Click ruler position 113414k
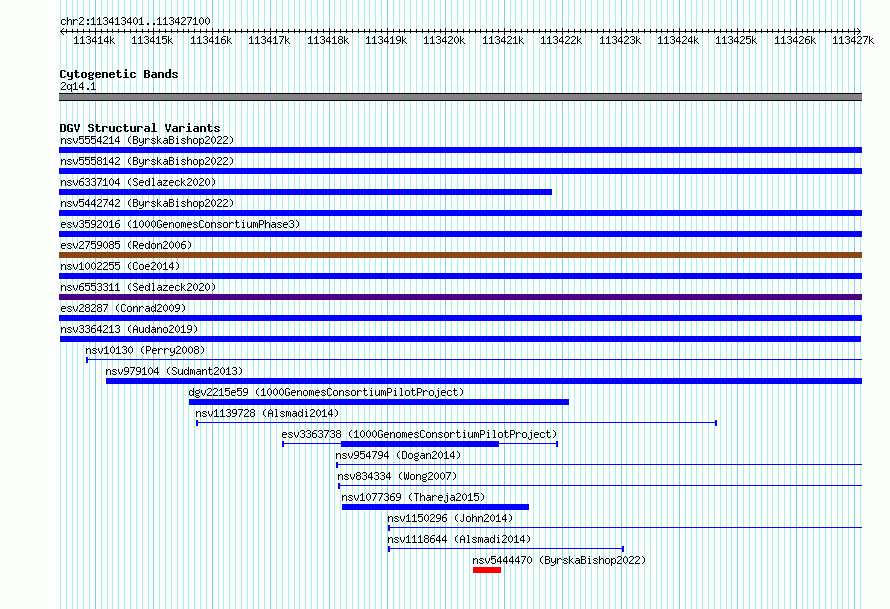The height and width of the screenshot is (609, 890). click(x=94, y=40)
